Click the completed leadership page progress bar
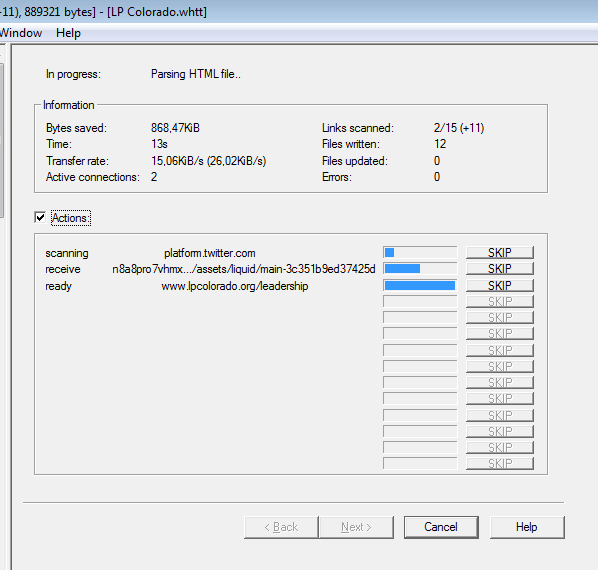598x570 pixels. (x=420, y=286)
